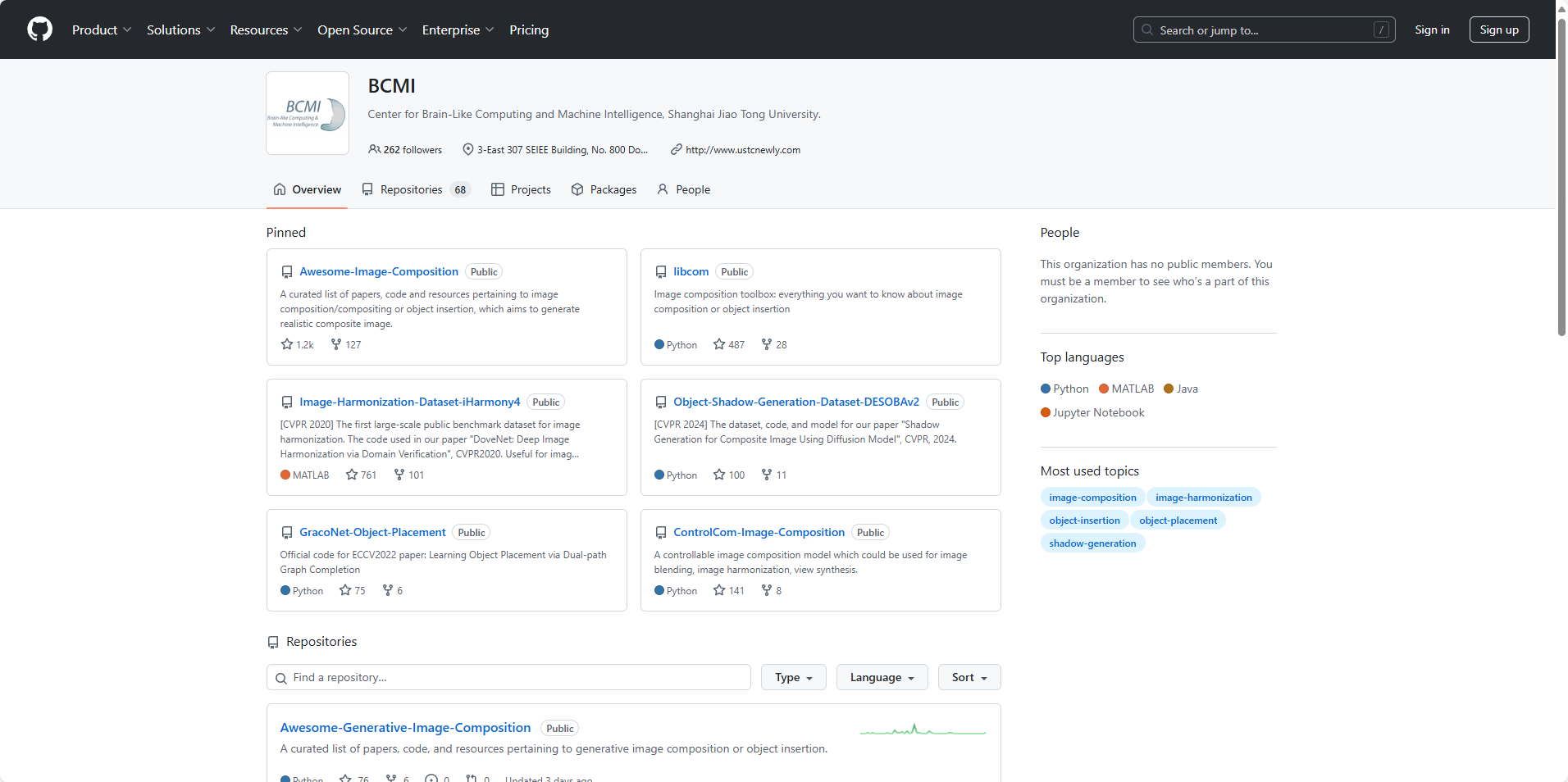This screenshot has height=782, width=1568.
Task: Click fork icon showing 11 forks
Action: [767, 475]
